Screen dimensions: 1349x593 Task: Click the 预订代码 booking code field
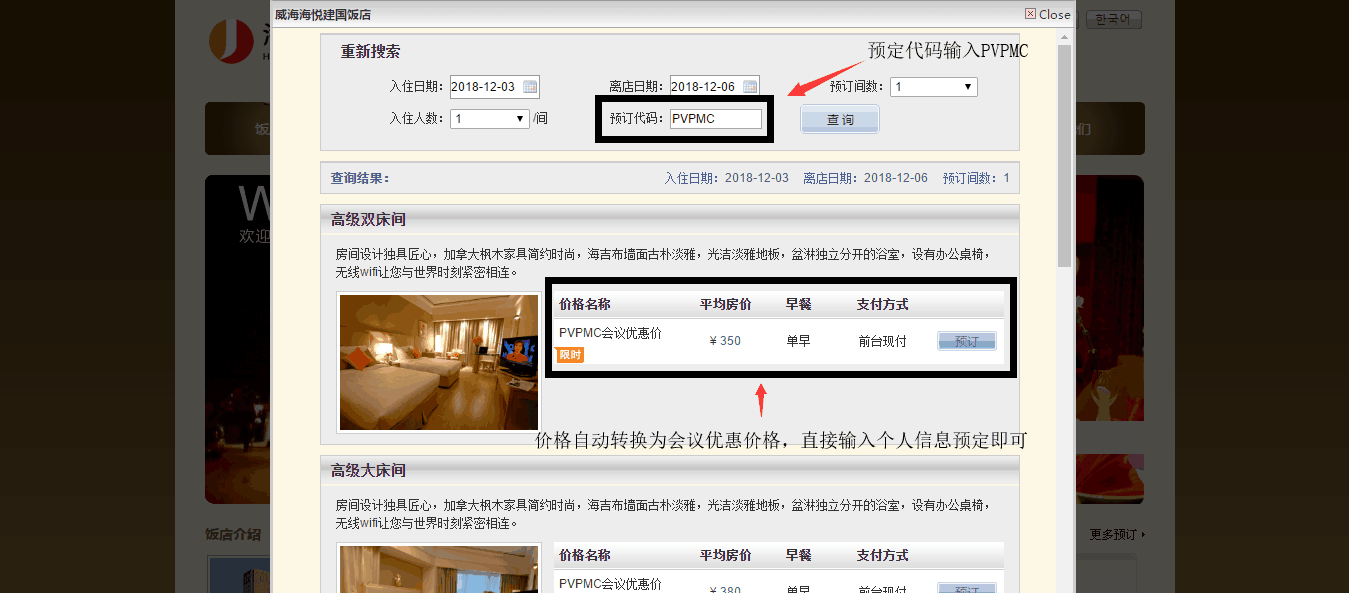[715, 118]
